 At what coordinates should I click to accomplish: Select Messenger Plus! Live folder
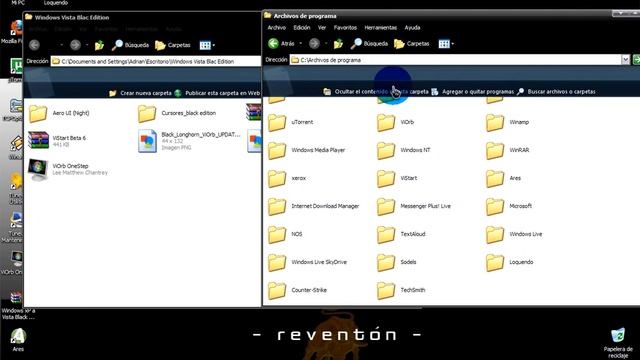tap(414, 207)
